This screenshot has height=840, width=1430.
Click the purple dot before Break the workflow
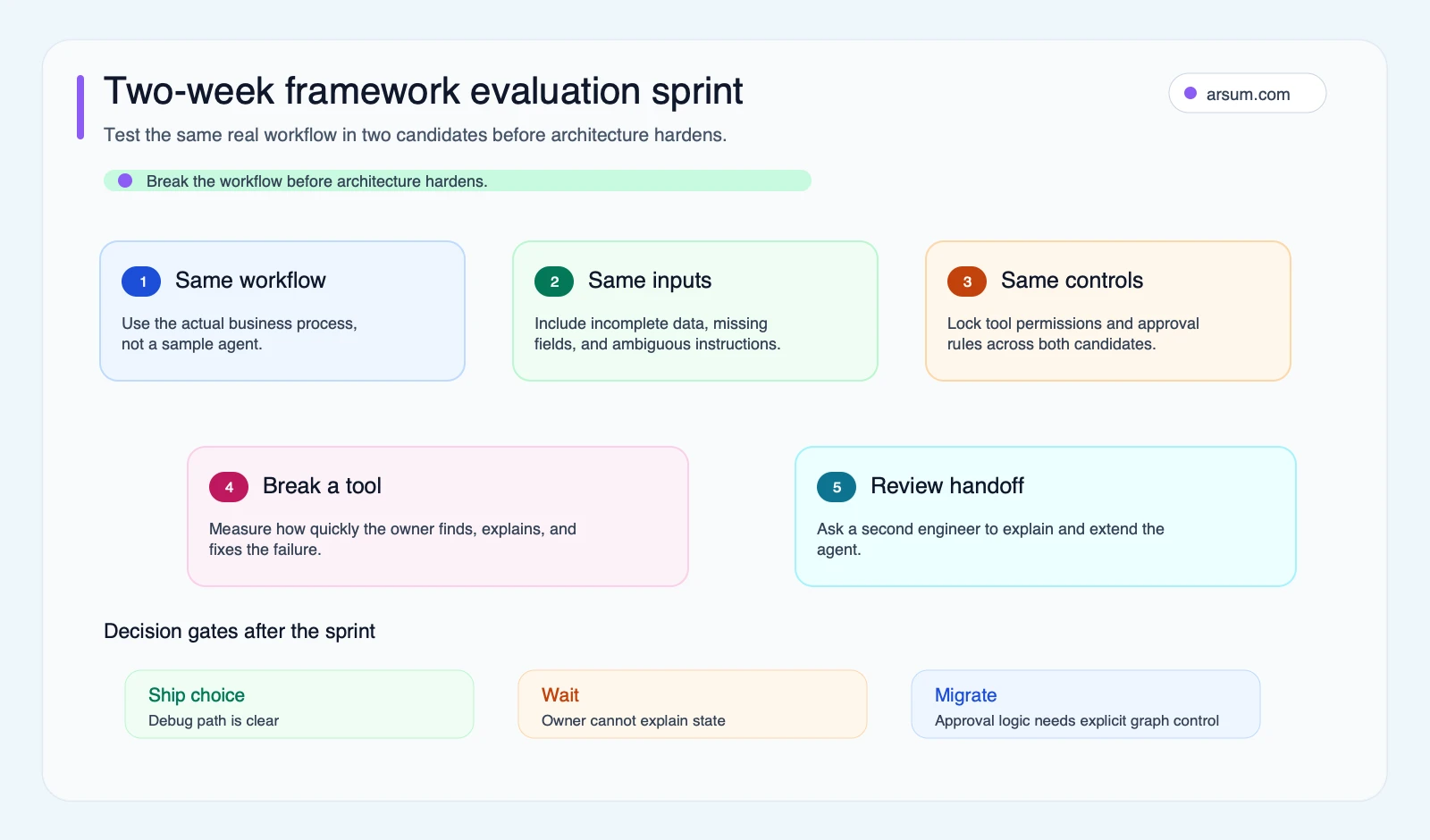point(125,181)
